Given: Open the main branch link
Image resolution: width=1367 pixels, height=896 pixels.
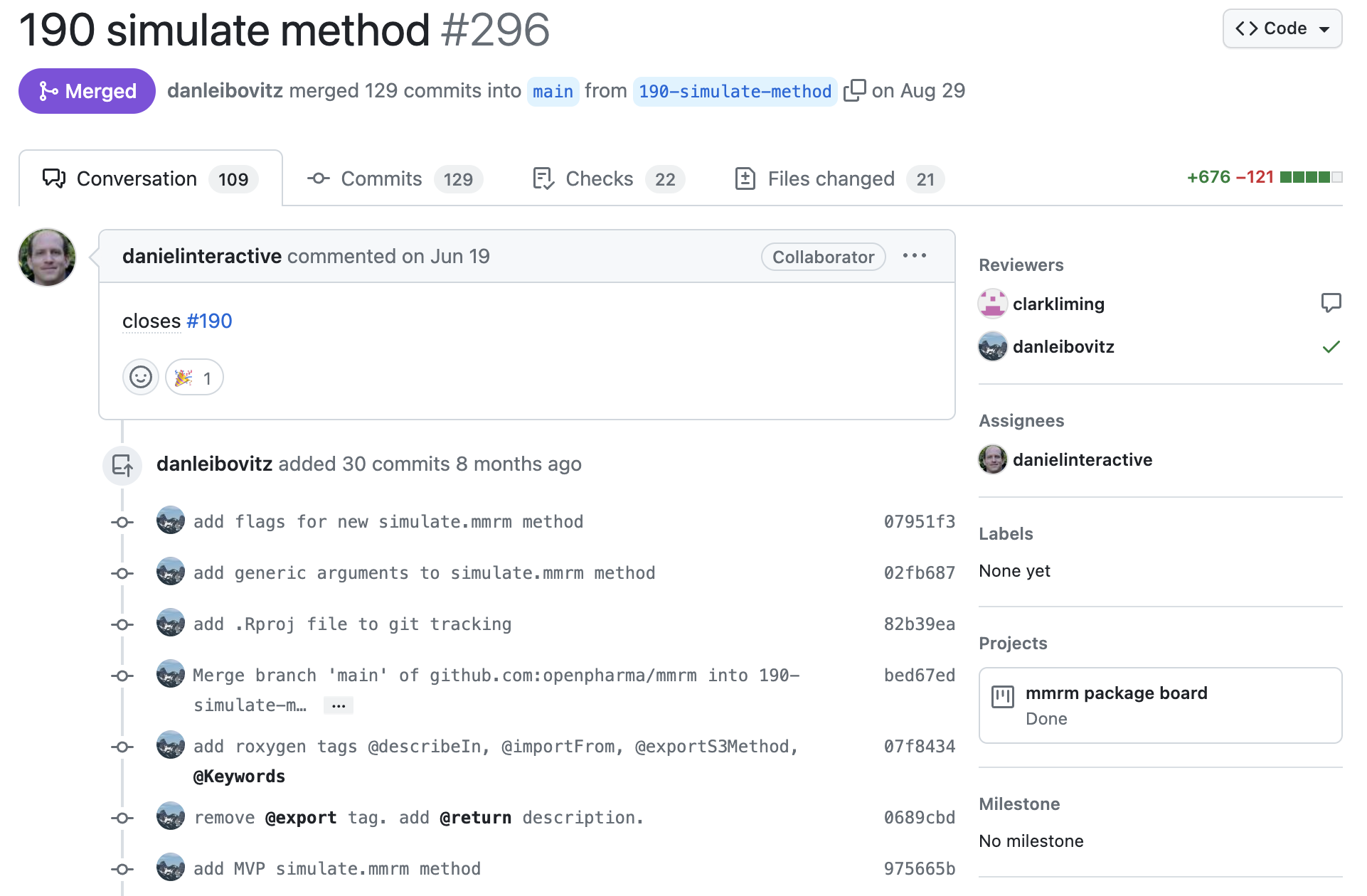Looking at the screenshot, I should coord(553,92).
